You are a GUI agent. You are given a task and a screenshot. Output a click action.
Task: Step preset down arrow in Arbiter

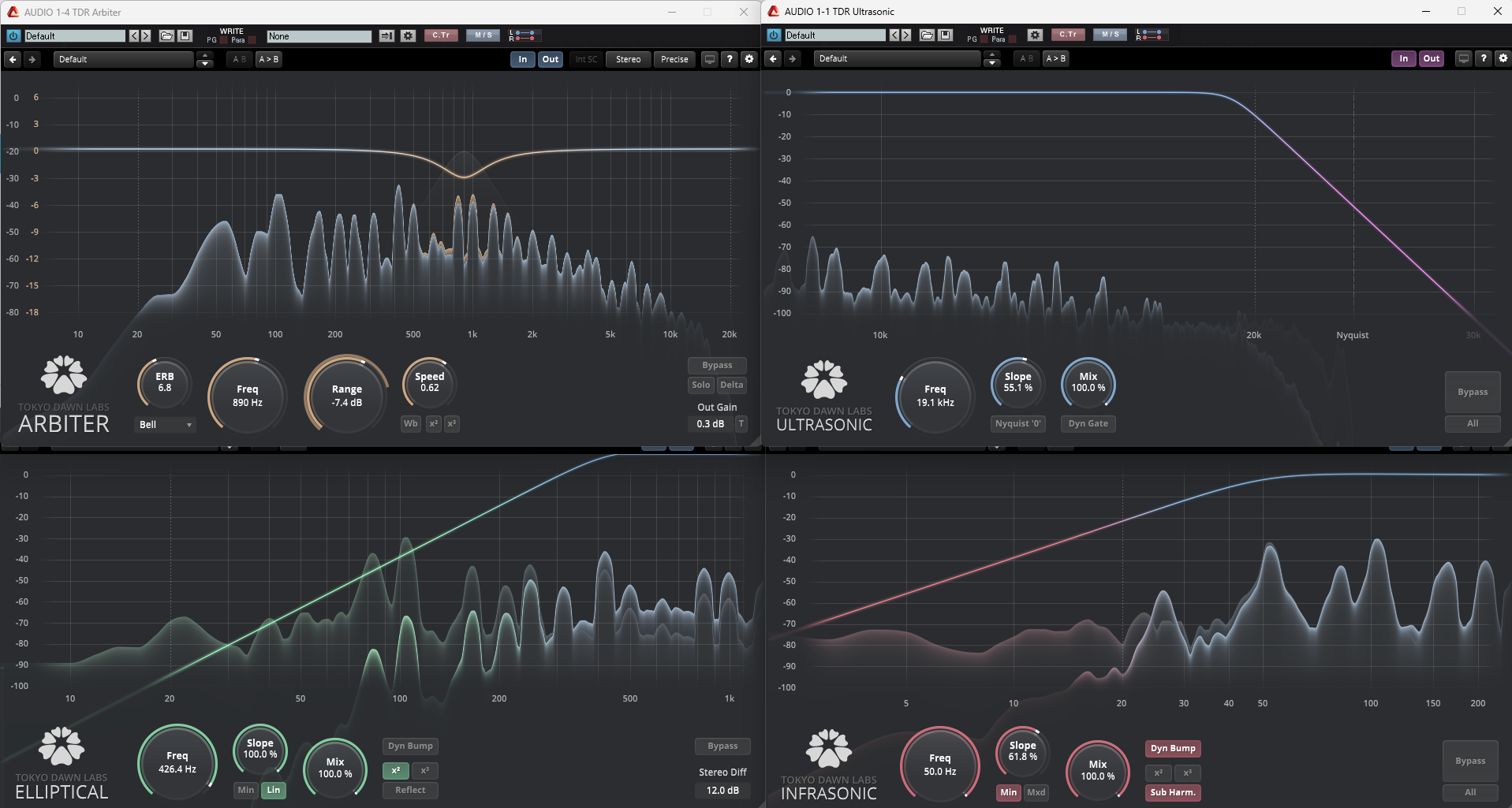click(204, 63)
